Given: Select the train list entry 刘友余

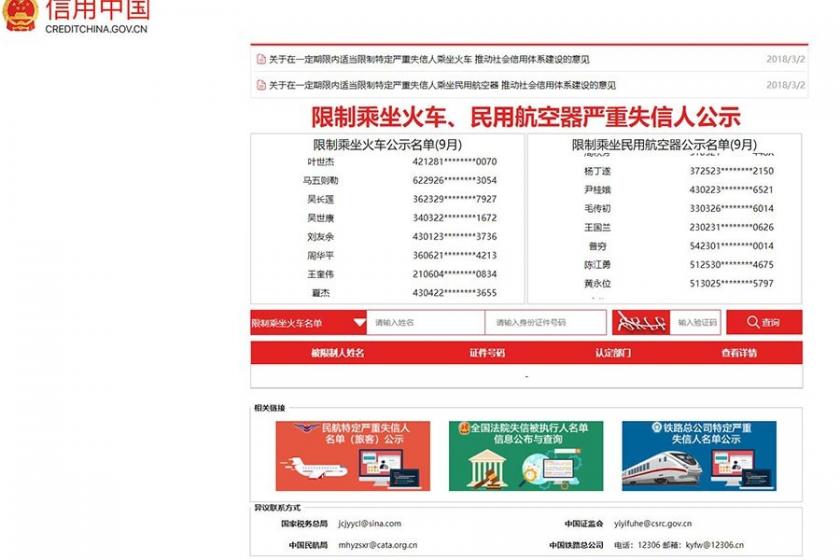Looking at the screenshot, I should coord(320,237).
